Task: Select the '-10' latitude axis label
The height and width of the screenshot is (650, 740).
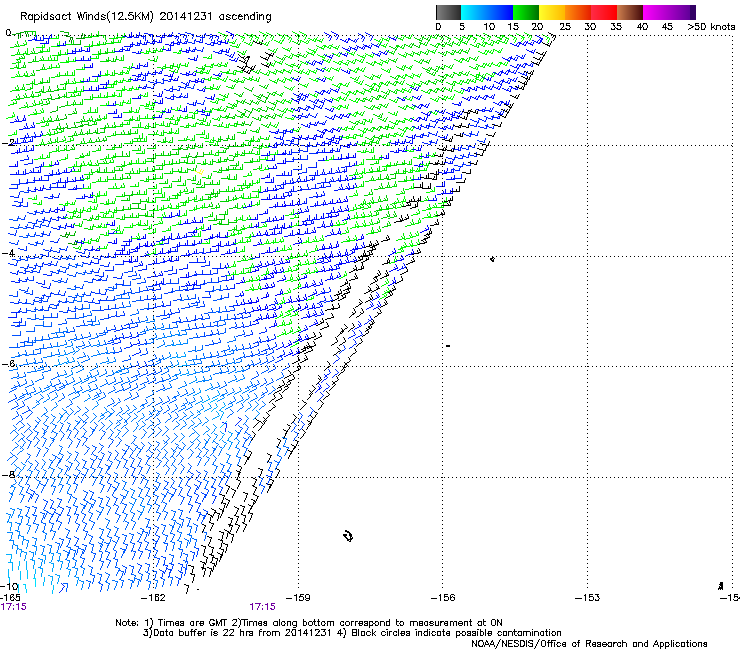Action: [9, 587]
